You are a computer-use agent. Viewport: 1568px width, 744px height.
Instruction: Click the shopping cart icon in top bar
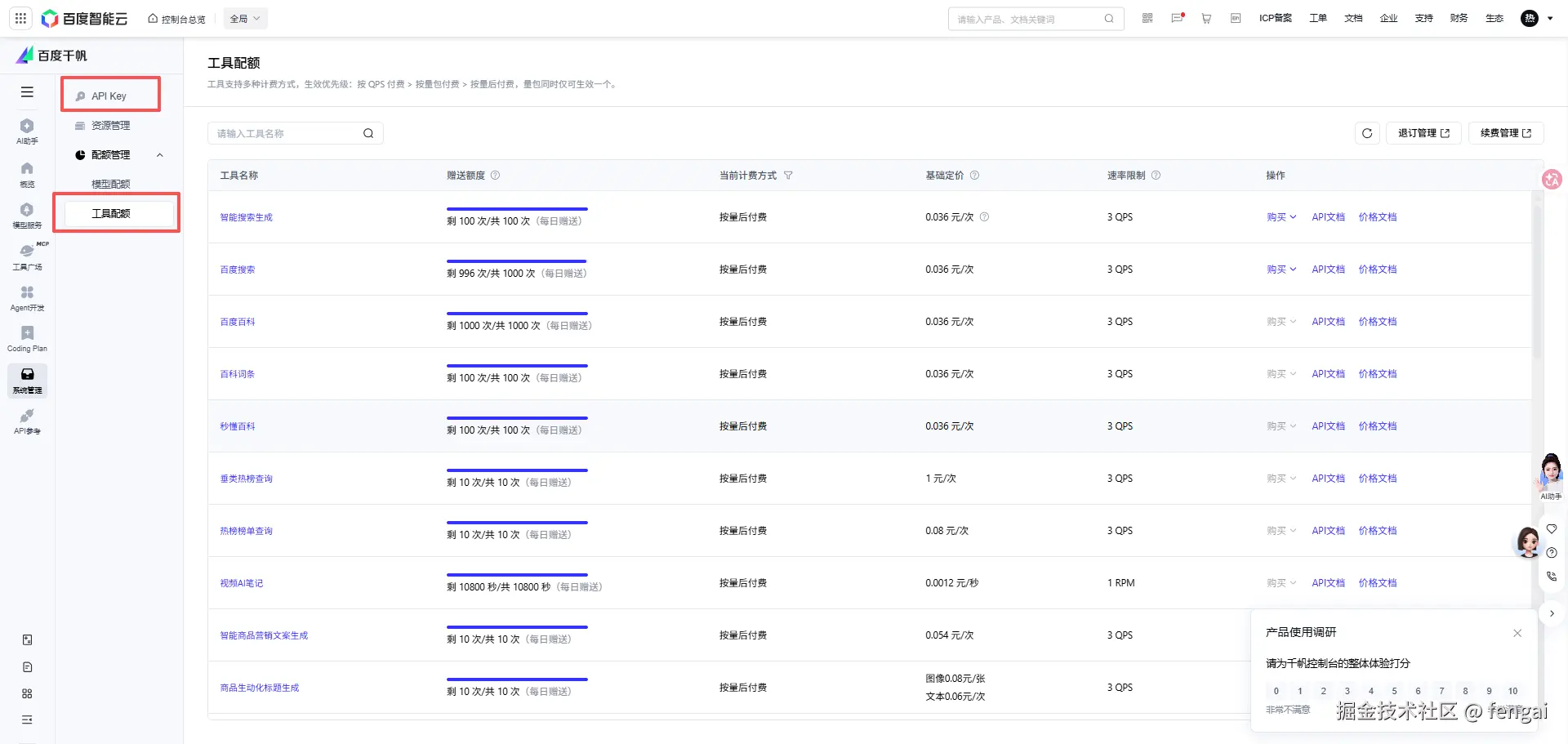coord(1206,18)
